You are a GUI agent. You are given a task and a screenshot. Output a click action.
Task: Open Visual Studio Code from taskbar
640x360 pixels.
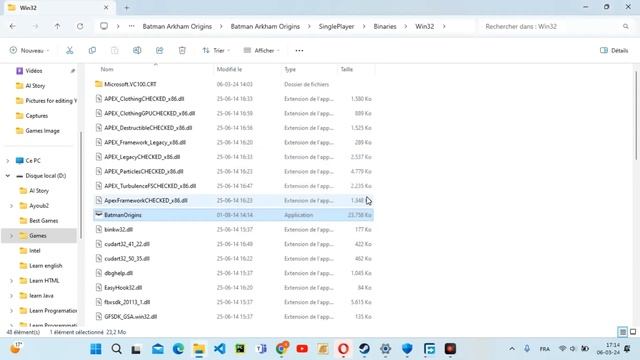(x=220, y=349)
